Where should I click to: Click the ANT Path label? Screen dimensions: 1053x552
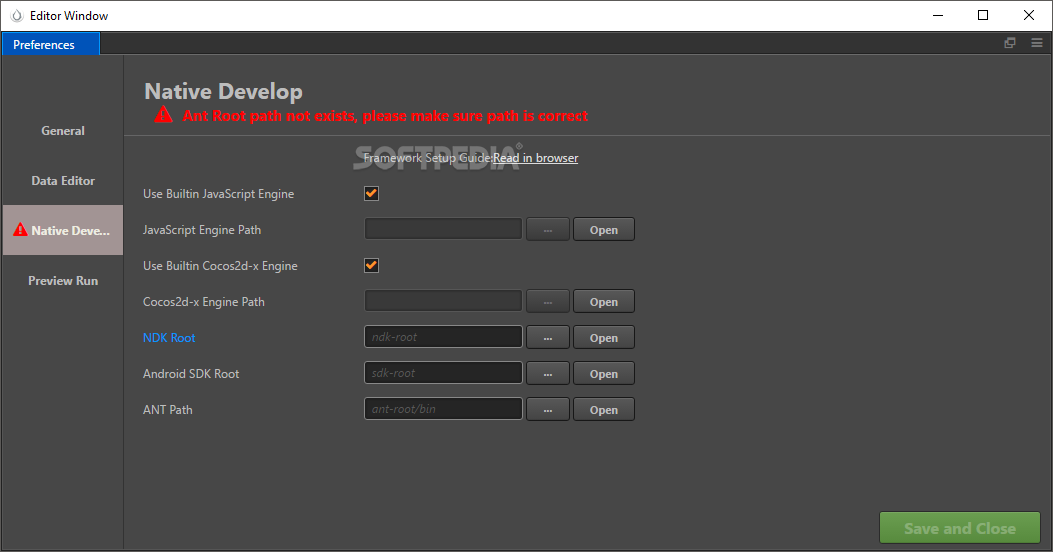(168, 410)
